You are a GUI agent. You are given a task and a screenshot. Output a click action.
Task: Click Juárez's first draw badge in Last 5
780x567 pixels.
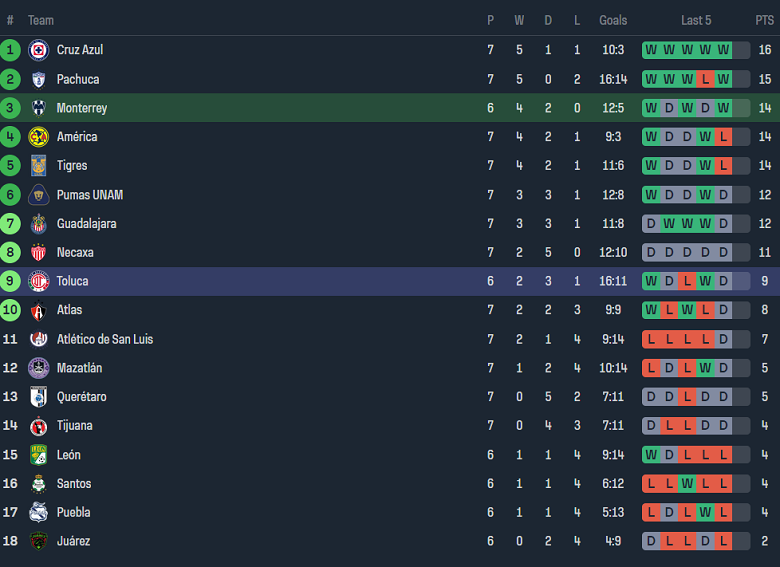(651, 541)
